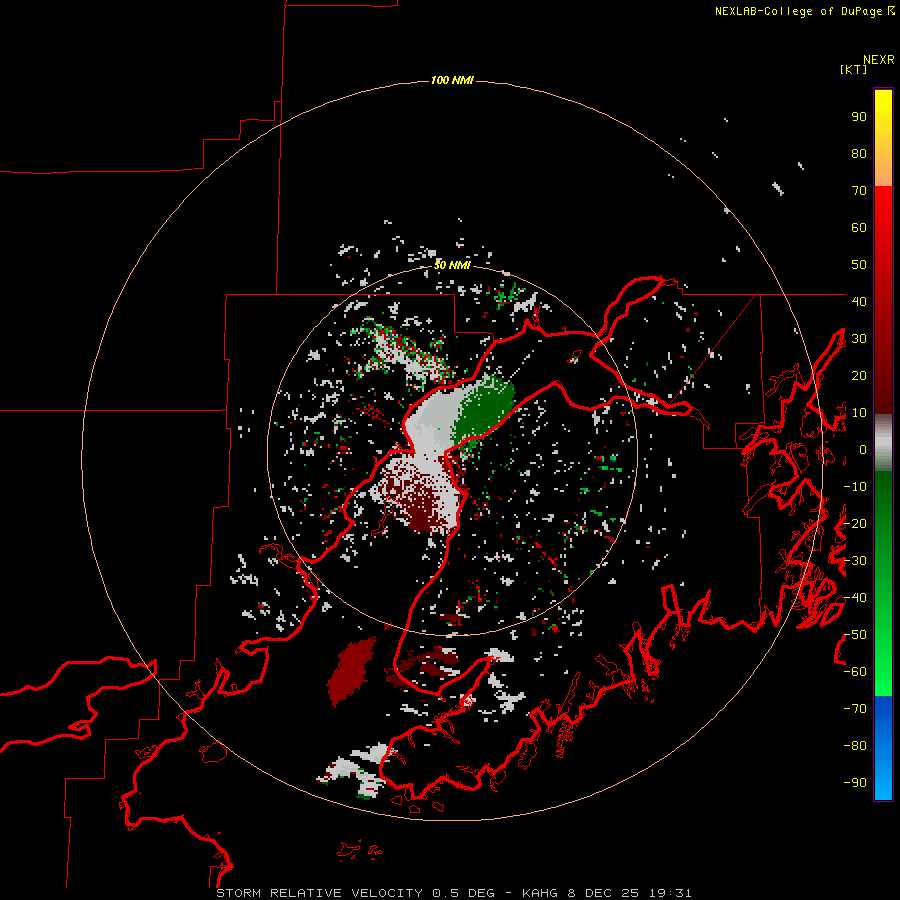Click the "NEXR" label above color scale
Viewport: 900px width, 900px height.
pos(879,60)
